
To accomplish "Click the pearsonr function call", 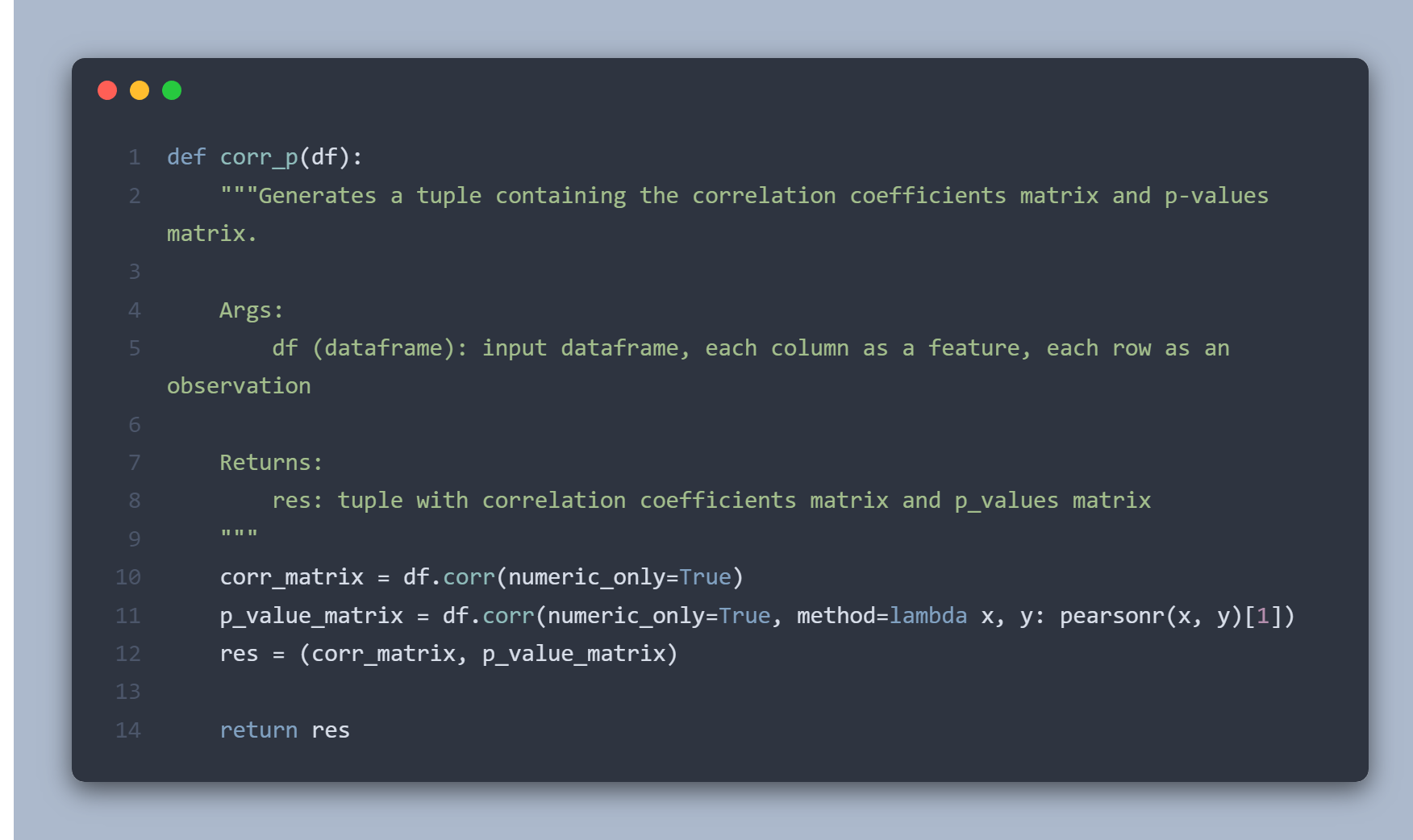I will point(1111,616).
